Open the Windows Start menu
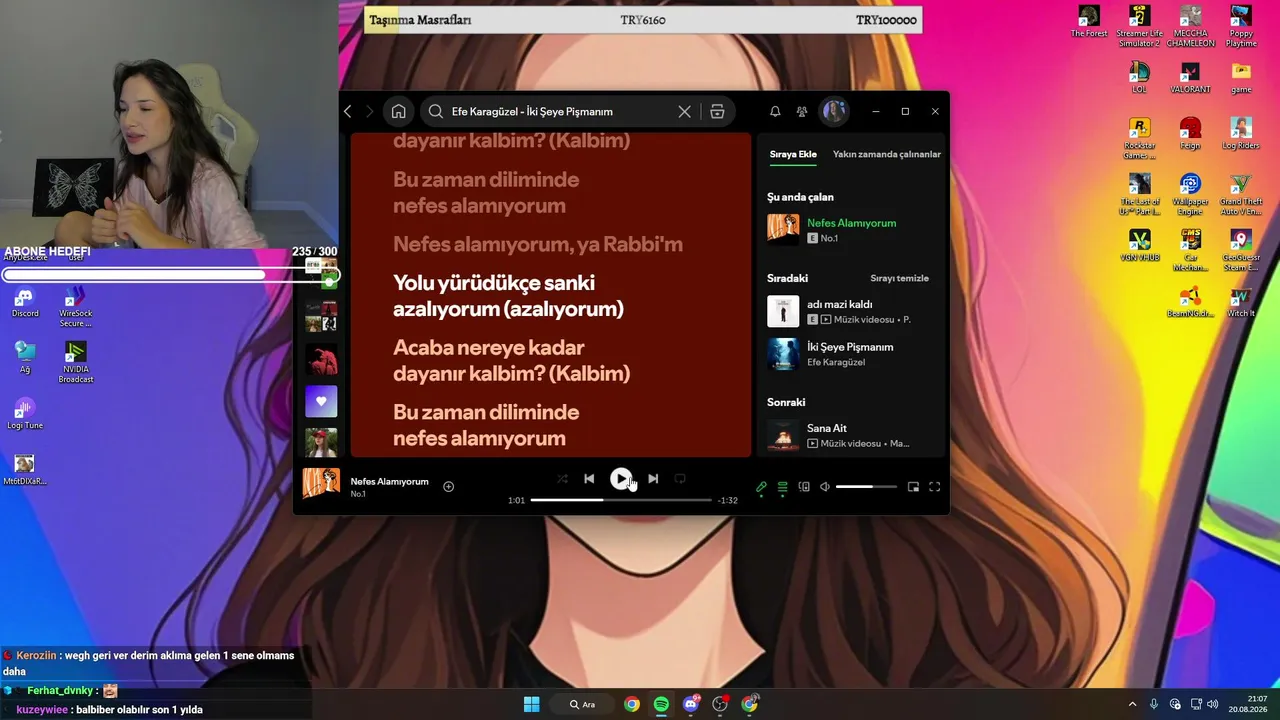Screen dimensions: 1280x720 [x=531, y=704]
